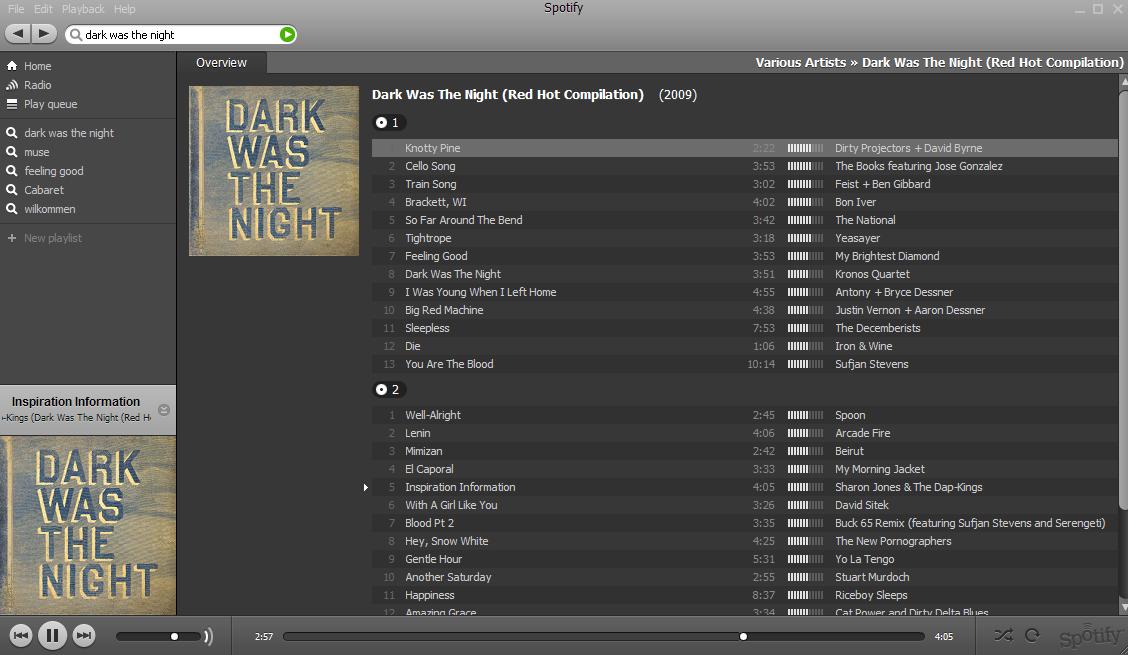The width and height of the screenshot is (1128, 655).
Task: Adjust the volume slider
Action: click(x=173, y=635)
